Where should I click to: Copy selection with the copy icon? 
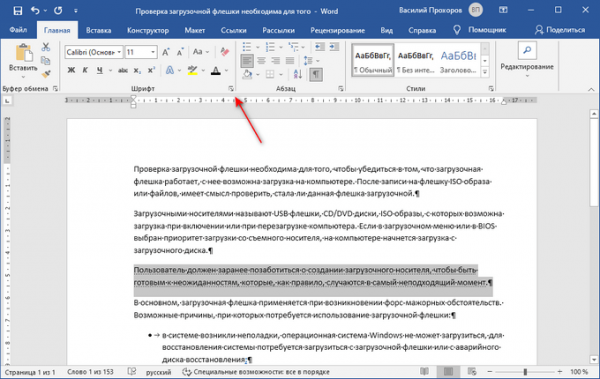pos(46,60)
